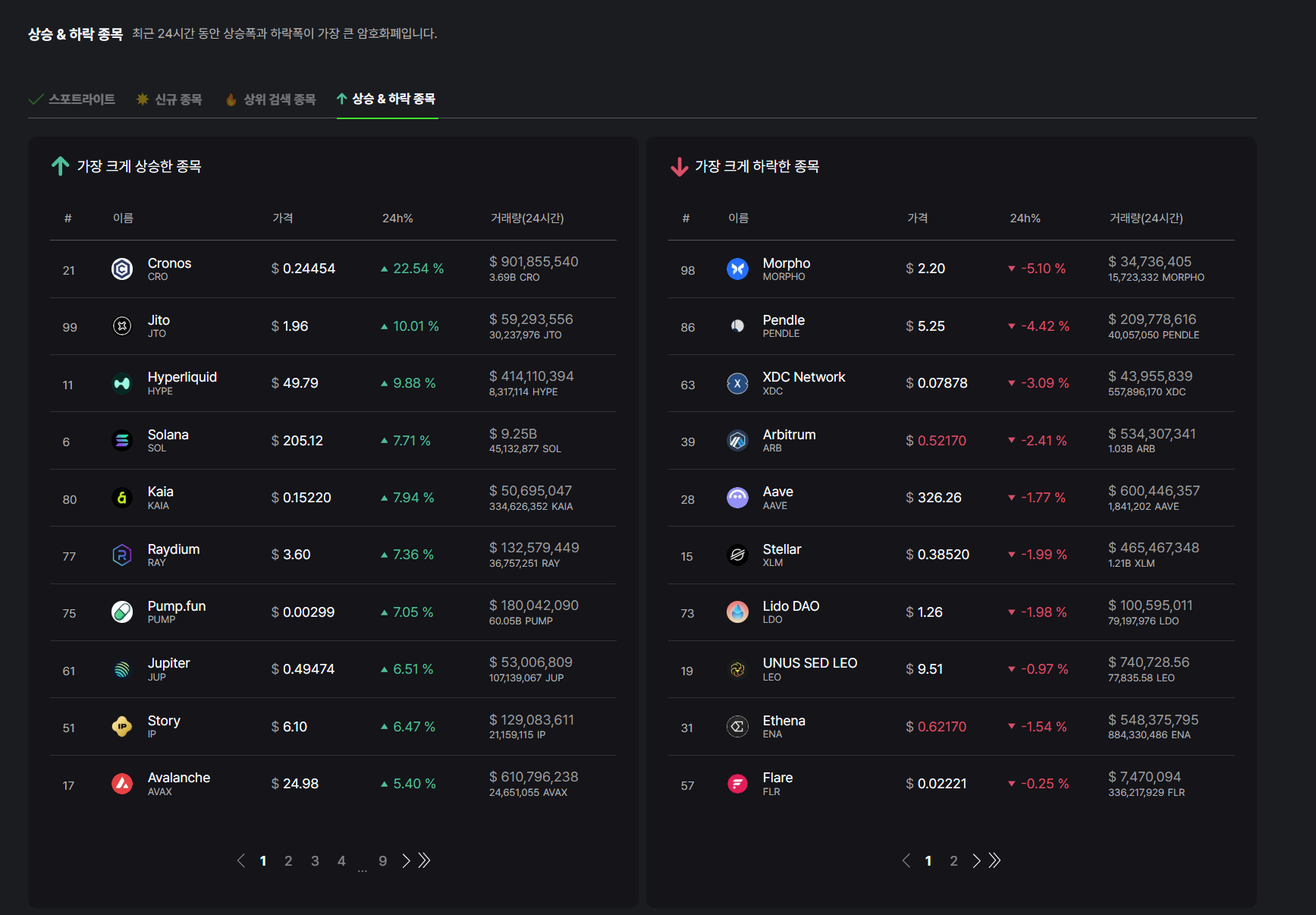Click Cronos 22.54 % change value
1316x915 pixels.
[x=413, y=269]
